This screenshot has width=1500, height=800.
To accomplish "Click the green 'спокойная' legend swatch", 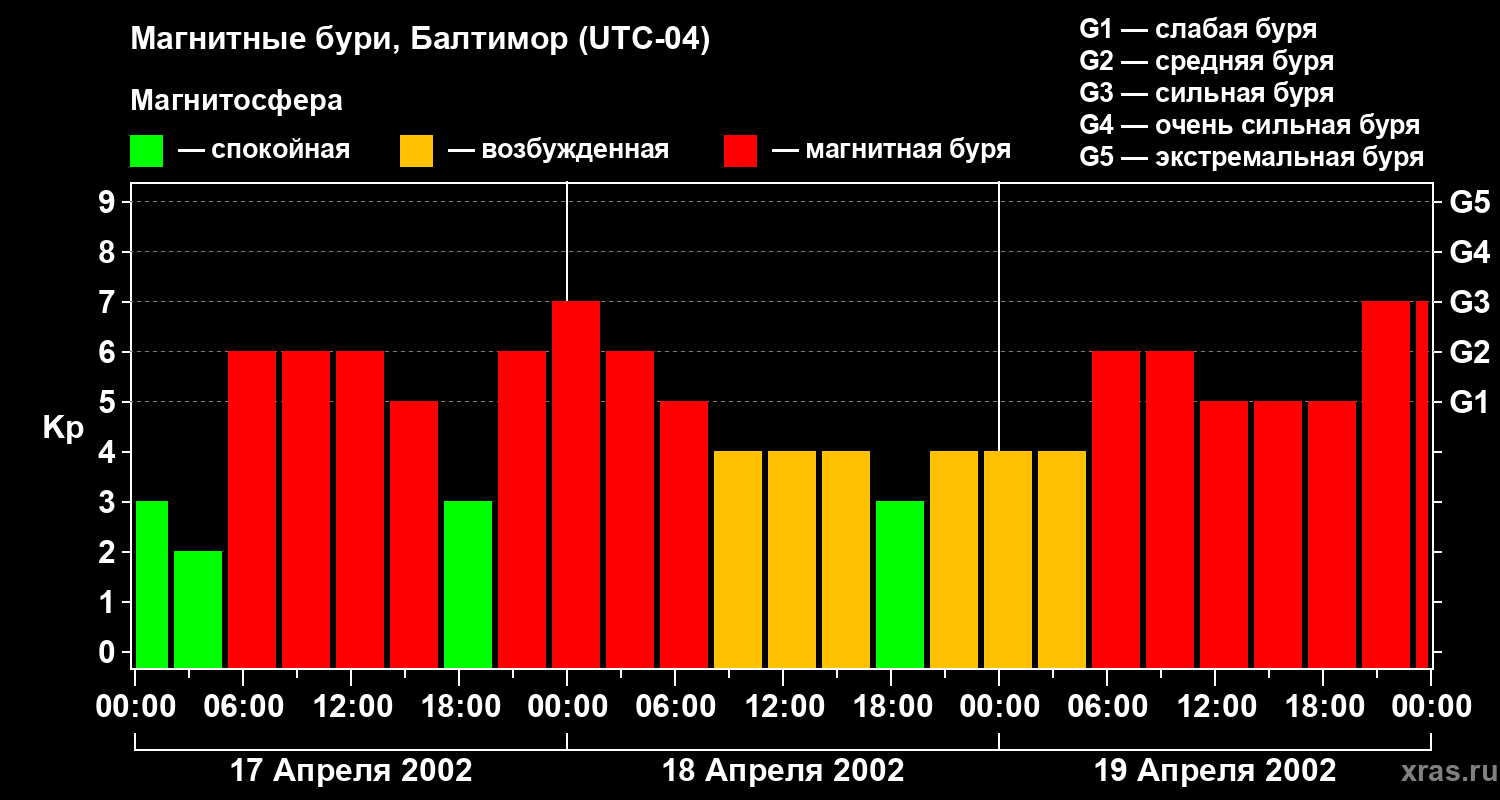I will pos(146,151).
